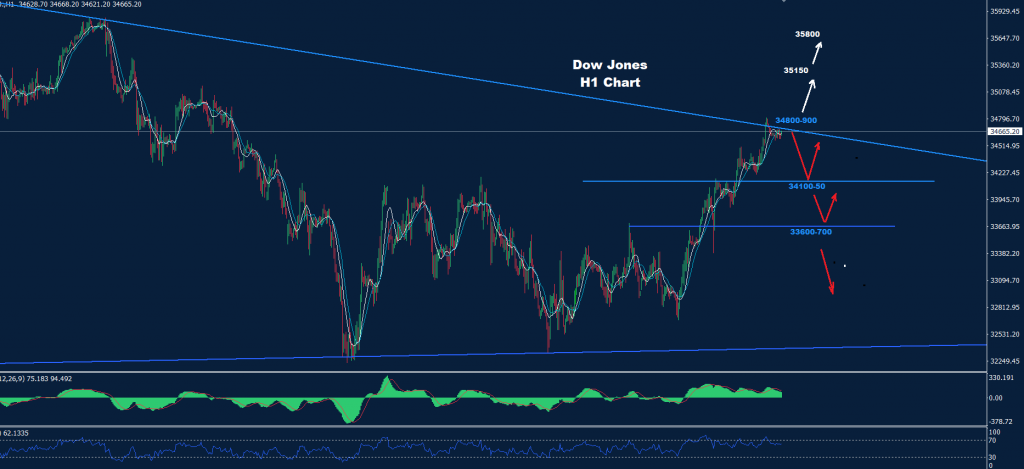Click 330.191 on the MACD scale
This screenshot has width=1024, height=469.
(1002, 378)
